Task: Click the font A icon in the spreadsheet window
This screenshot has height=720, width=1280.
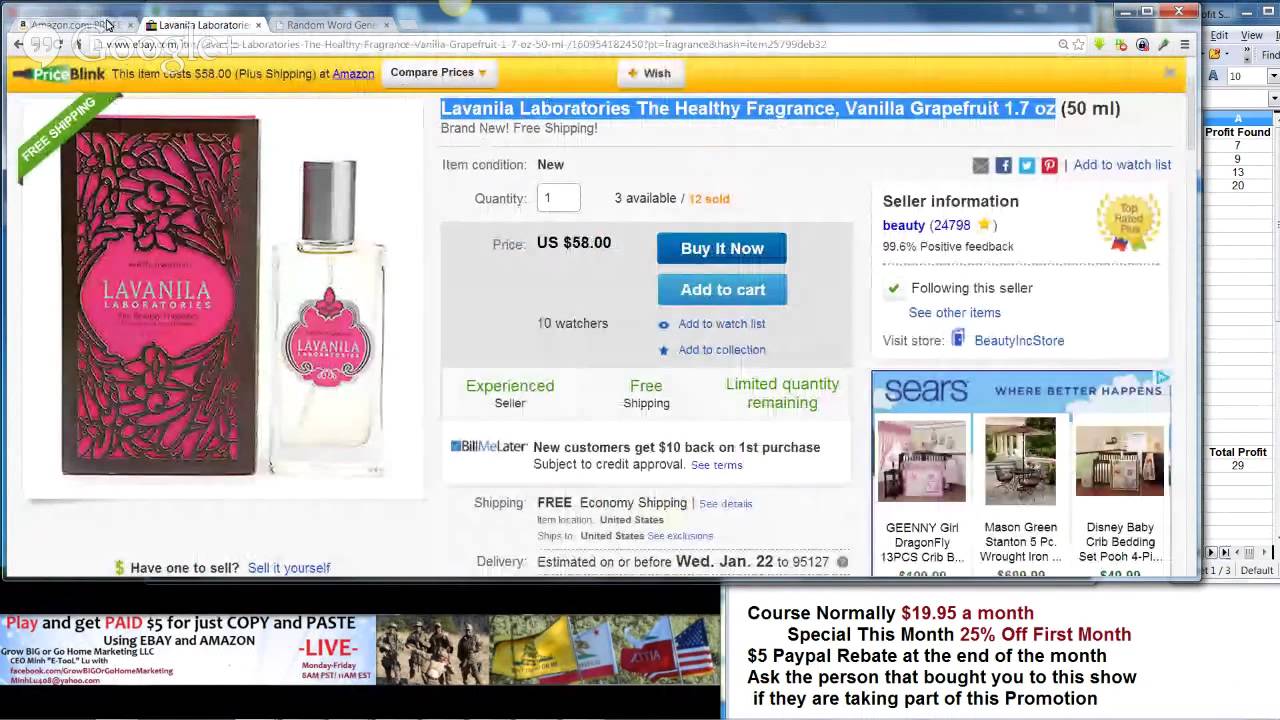Action: point(1213,76)
